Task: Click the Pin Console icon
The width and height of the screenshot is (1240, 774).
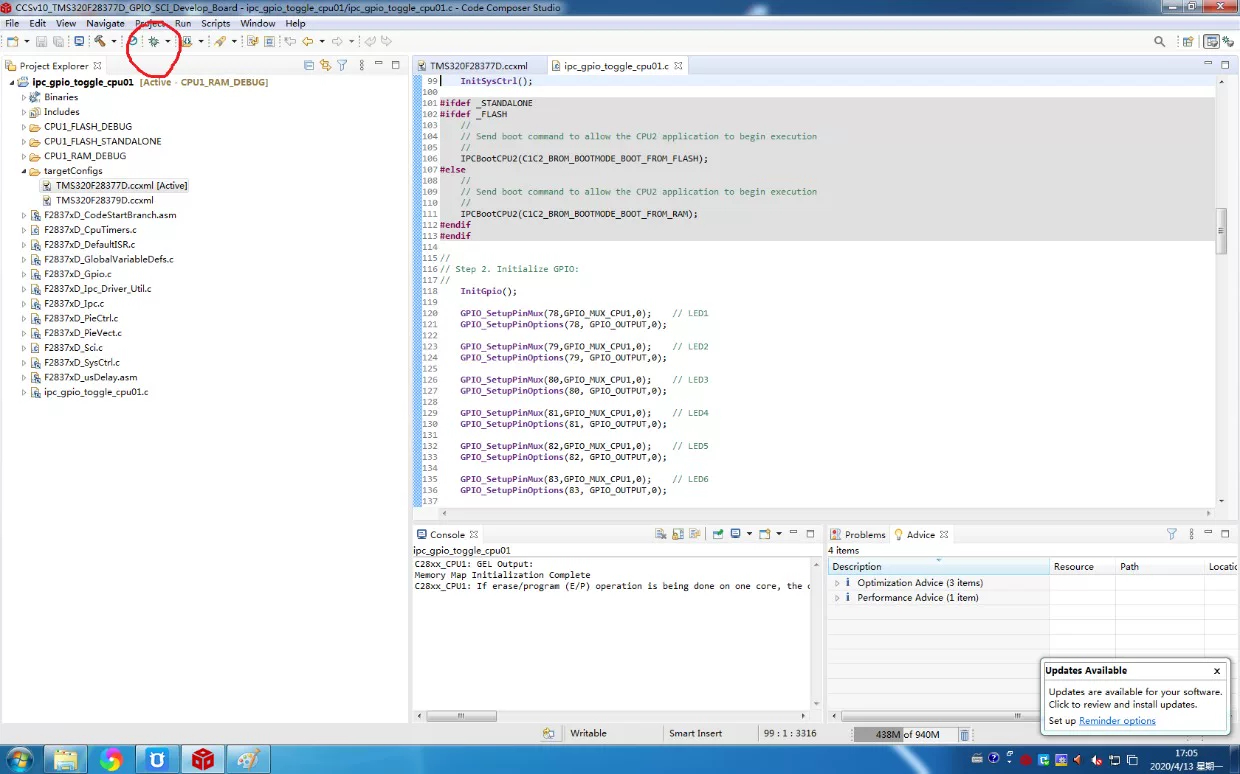Action: [x=717, y=534]
